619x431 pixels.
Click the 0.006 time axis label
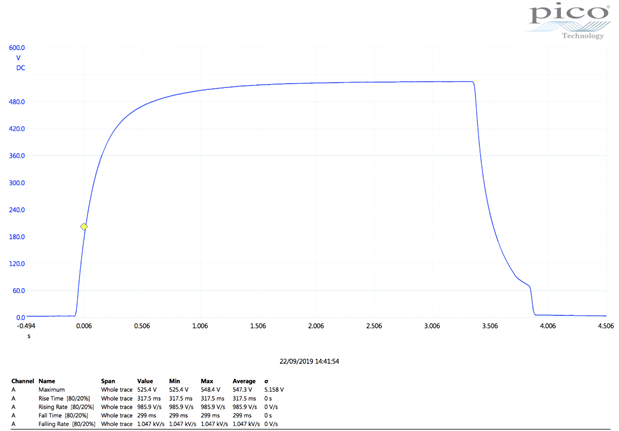coord(84,326)
